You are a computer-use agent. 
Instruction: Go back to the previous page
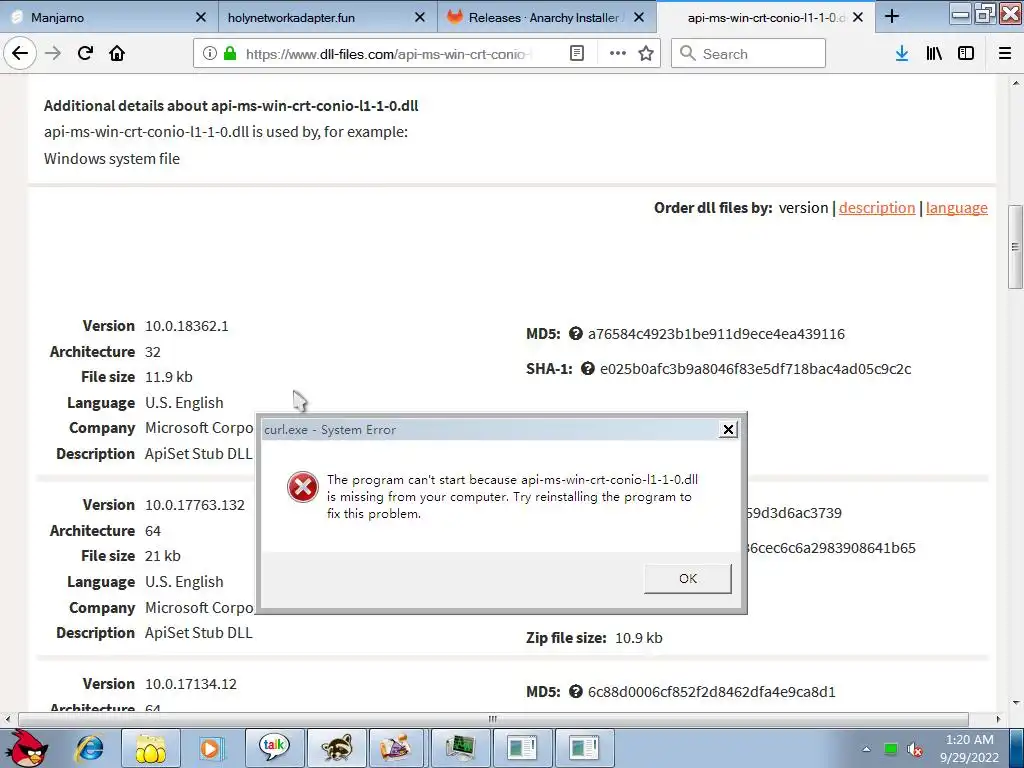[20, 54]
